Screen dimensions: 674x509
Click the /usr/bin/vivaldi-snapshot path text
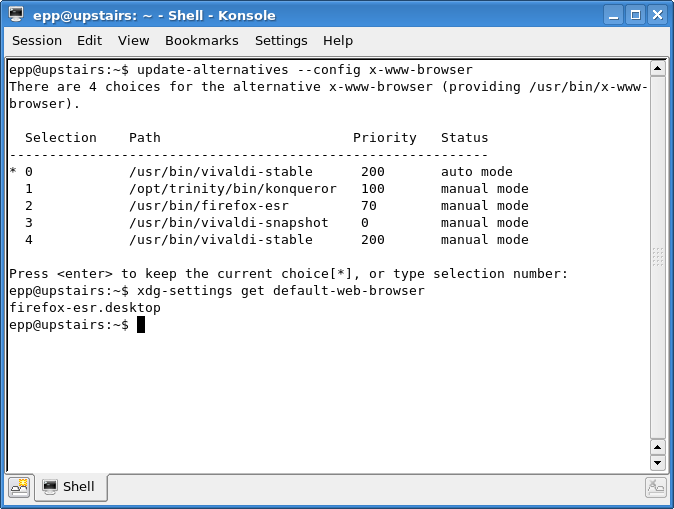click(229, 223)
